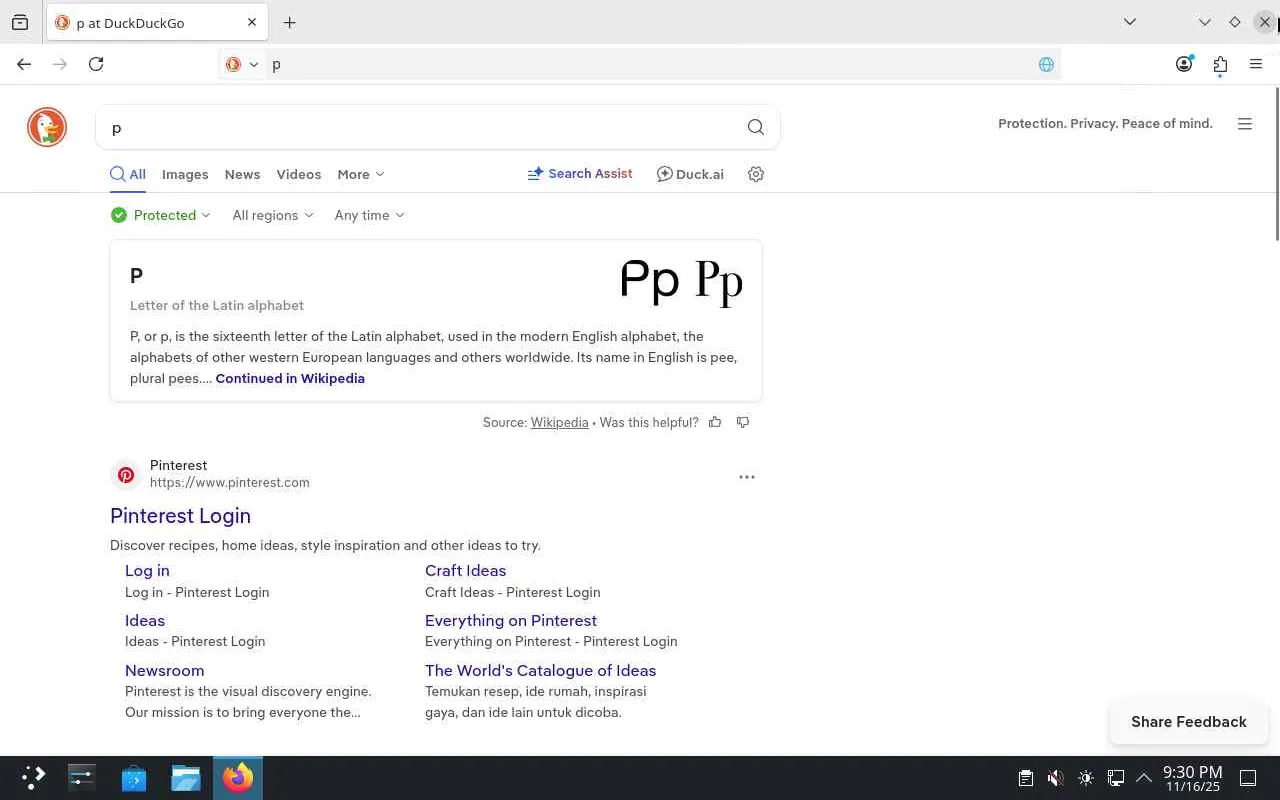This screenshot has width=1280, height=800.
Task: Follow the Continued in Wikipedia link
Action: [290, 378]
